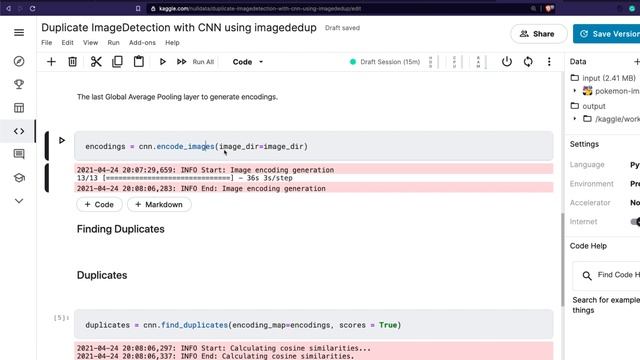Open the Add-ons menu

pos(142,42)
